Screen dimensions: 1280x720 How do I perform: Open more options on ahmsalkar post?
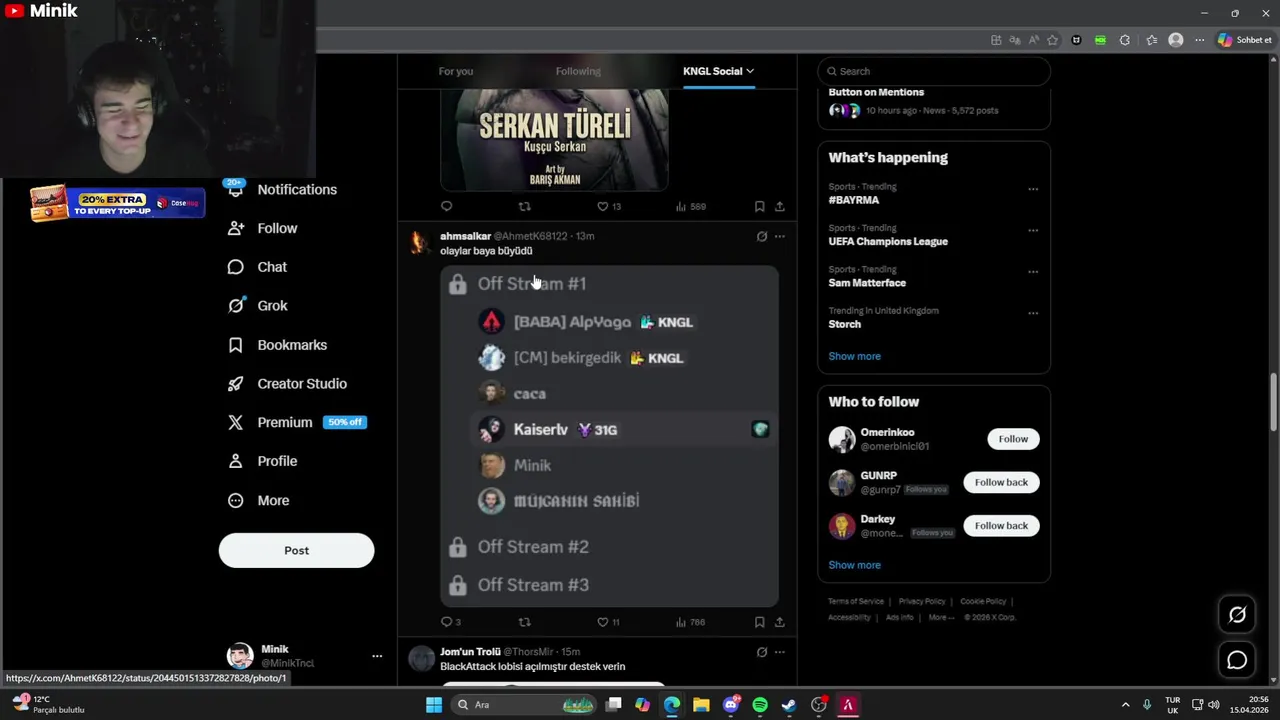pyautogui.click(x=780, y=237)
